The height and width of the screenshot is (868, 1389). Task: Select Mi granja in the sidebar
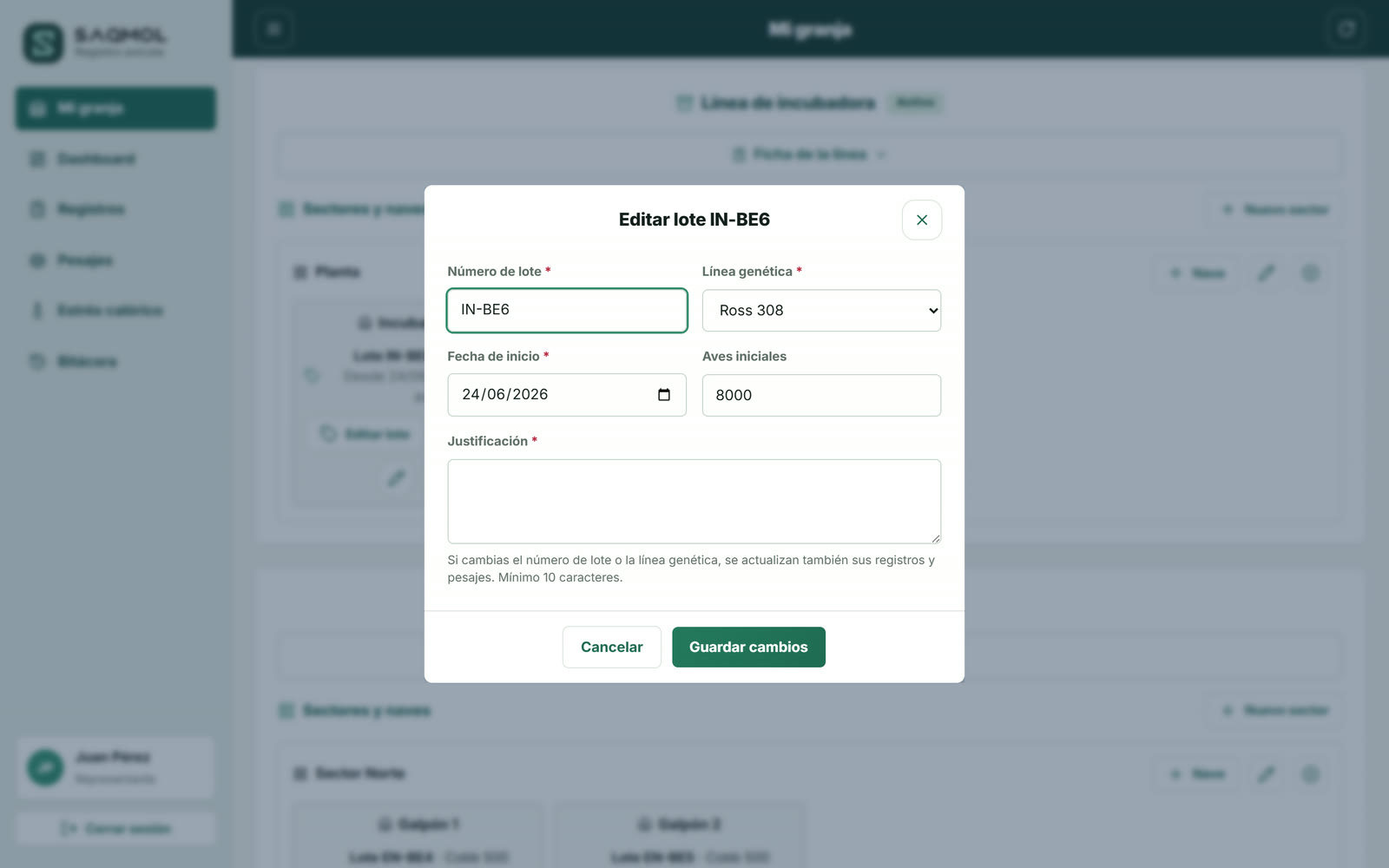(115, 108)
